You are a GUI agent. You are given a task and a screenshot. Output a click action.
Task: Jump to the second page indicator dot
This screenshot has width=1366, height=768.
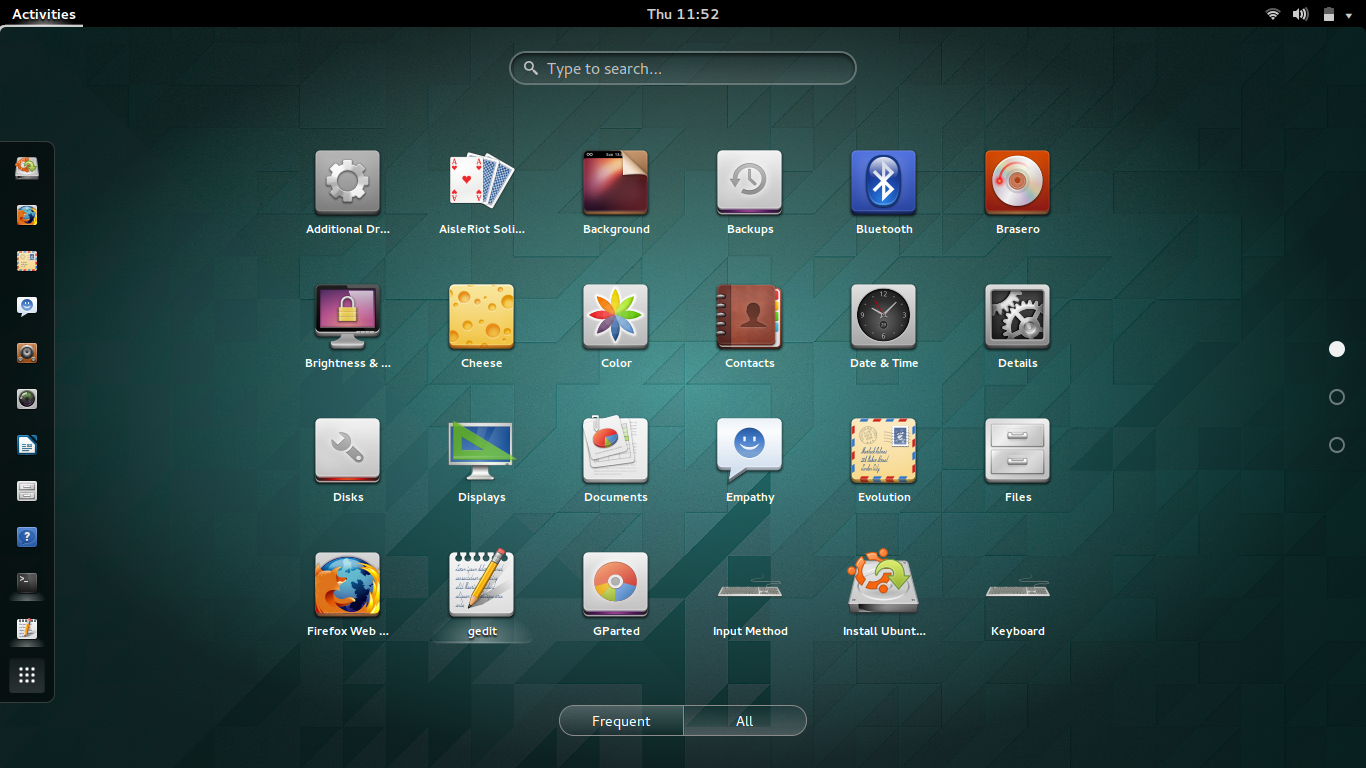tap(1337, 397)
